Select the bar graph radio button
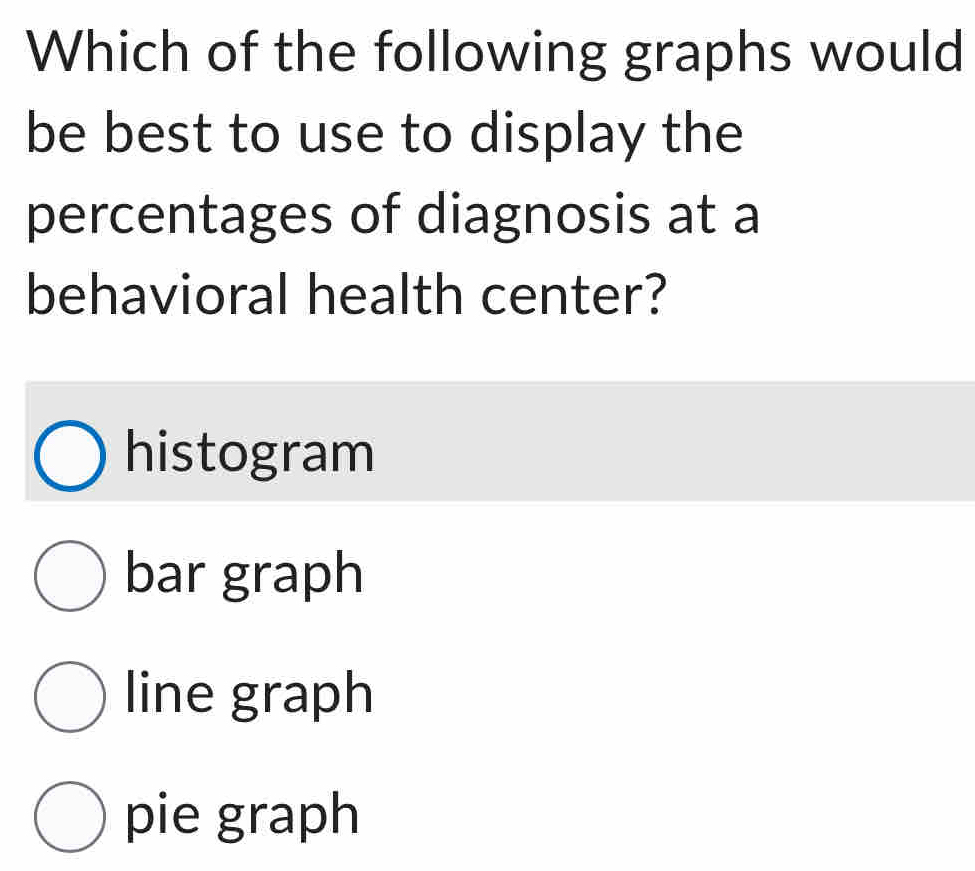This screenshot has width=975, height=871. (68, 575)
